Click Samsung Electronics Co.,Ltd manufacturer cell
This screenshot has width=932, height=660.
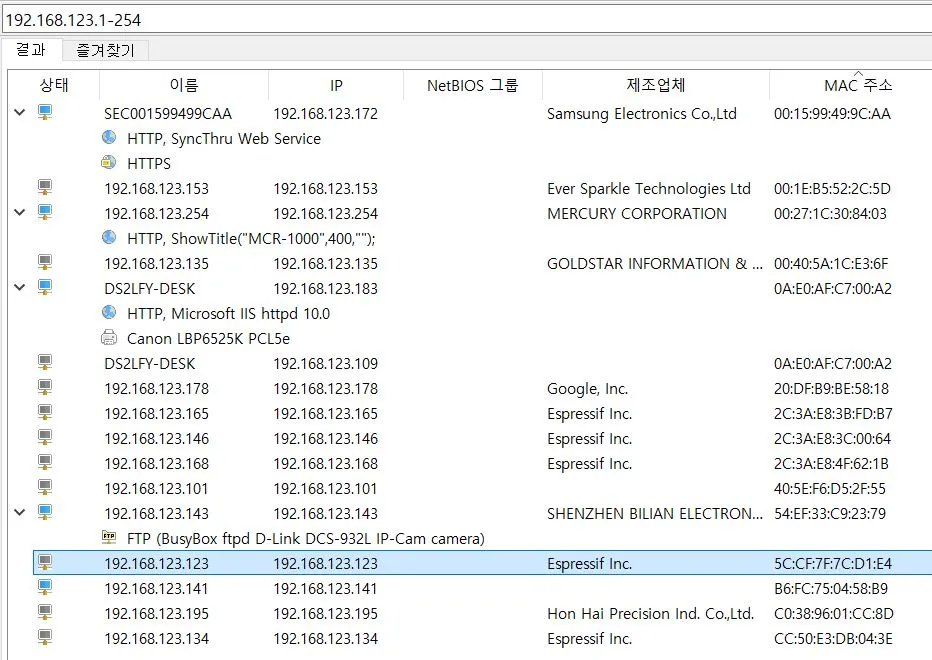641,114
